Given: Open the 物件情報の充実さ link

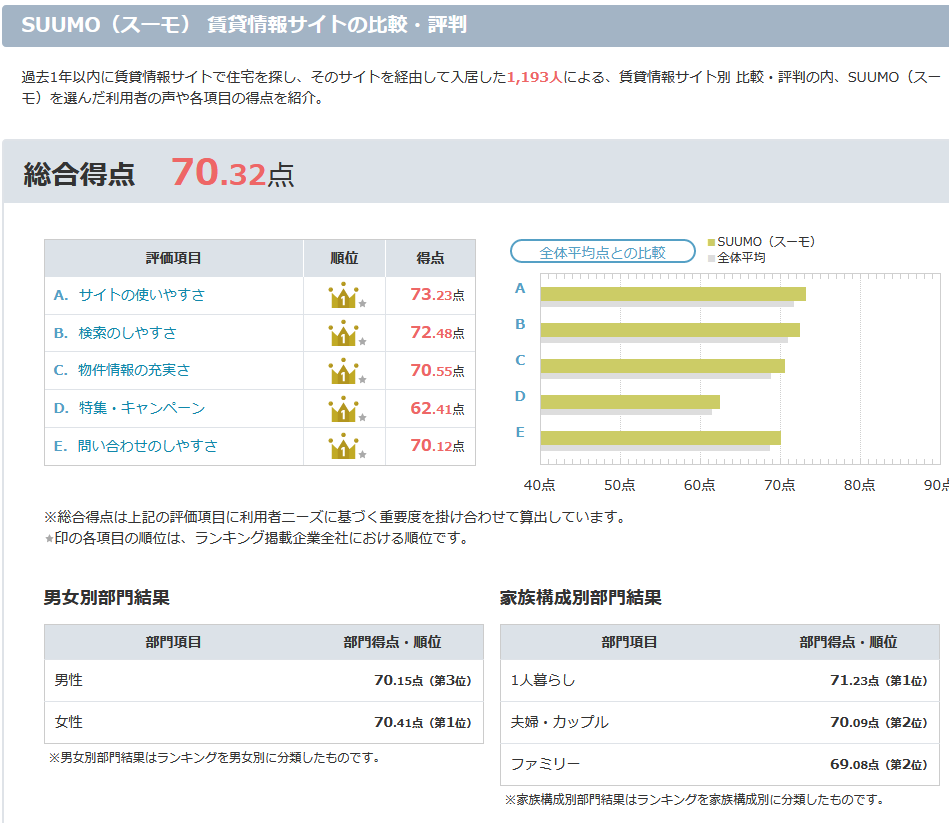Looking at the screenshot, I should tap(134, 370).
